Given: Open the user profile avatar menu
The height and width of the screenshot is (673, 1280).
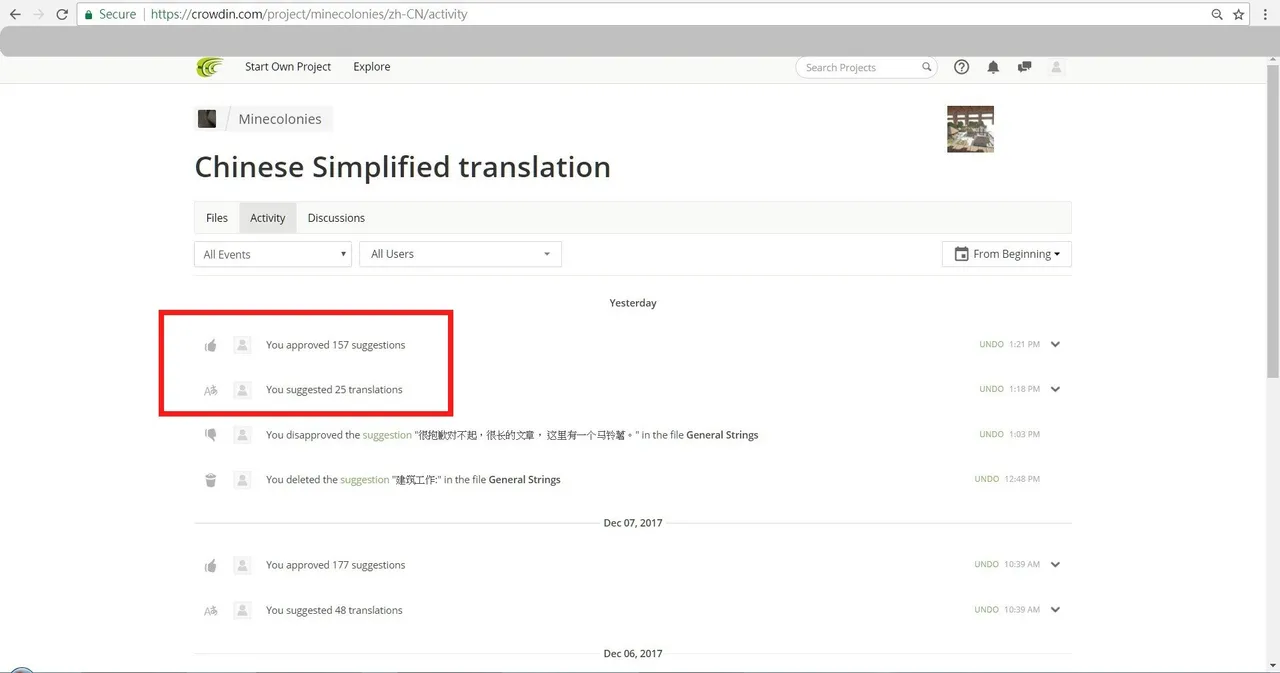Looking at the screenshot, I should (x=1056, y=67).
